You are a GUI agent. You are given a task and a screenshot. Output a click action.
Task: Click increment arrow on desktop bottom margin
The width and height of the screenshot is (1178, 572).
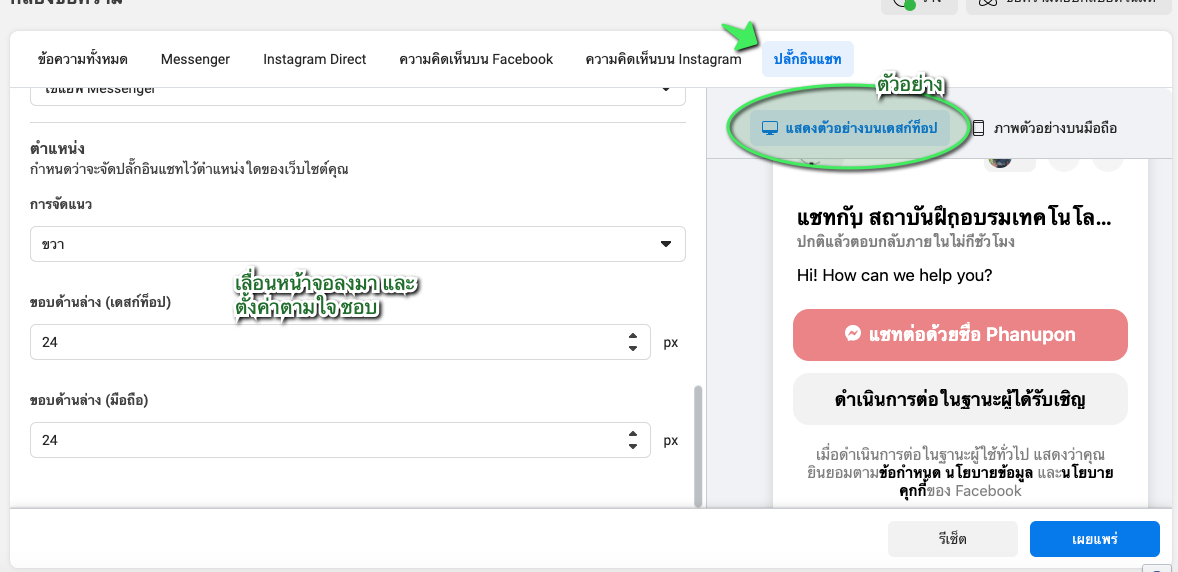(633, 336)
